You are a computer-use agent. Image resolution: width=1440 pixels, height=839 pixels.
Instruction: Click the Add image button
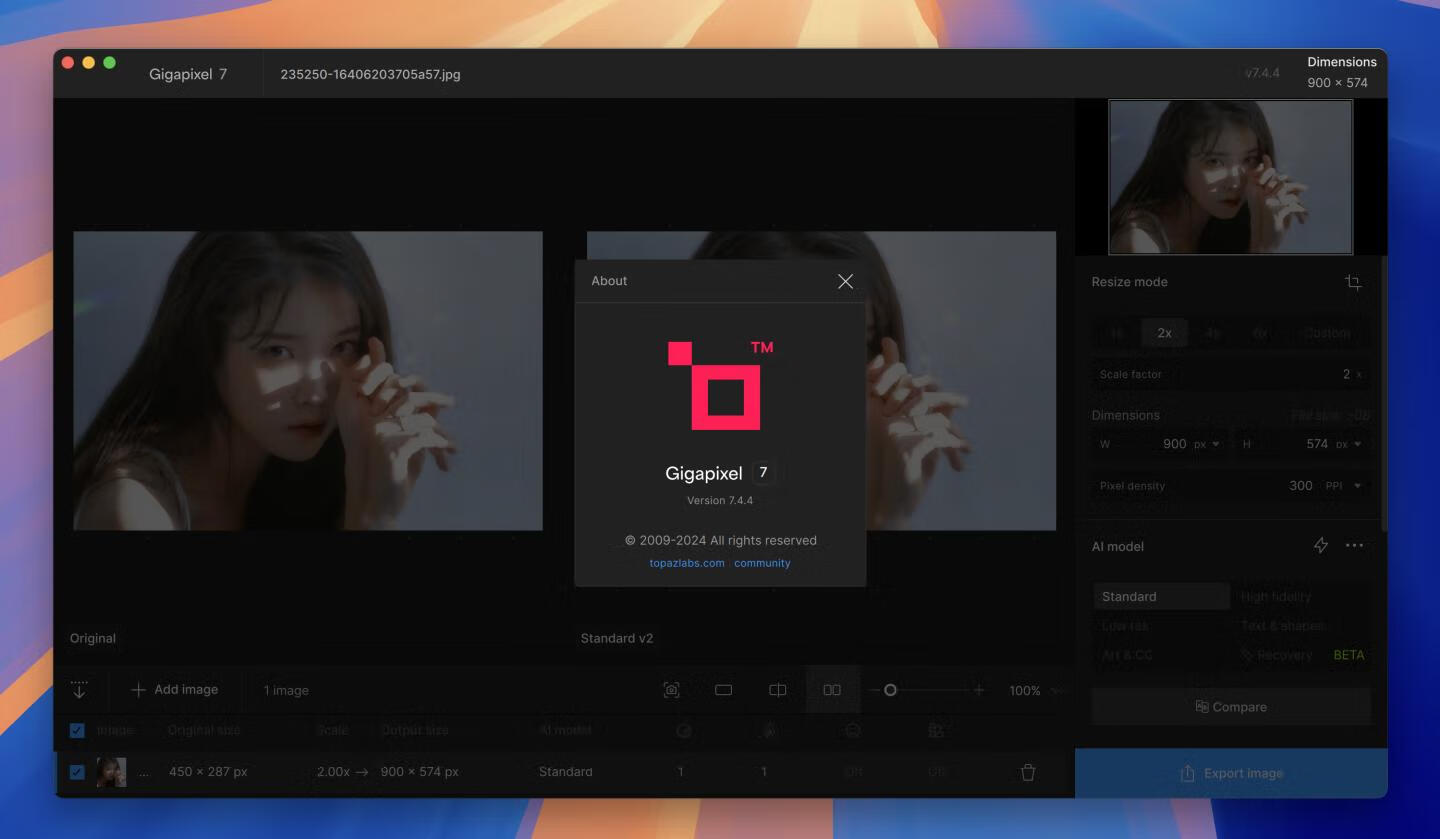point(175,690)
